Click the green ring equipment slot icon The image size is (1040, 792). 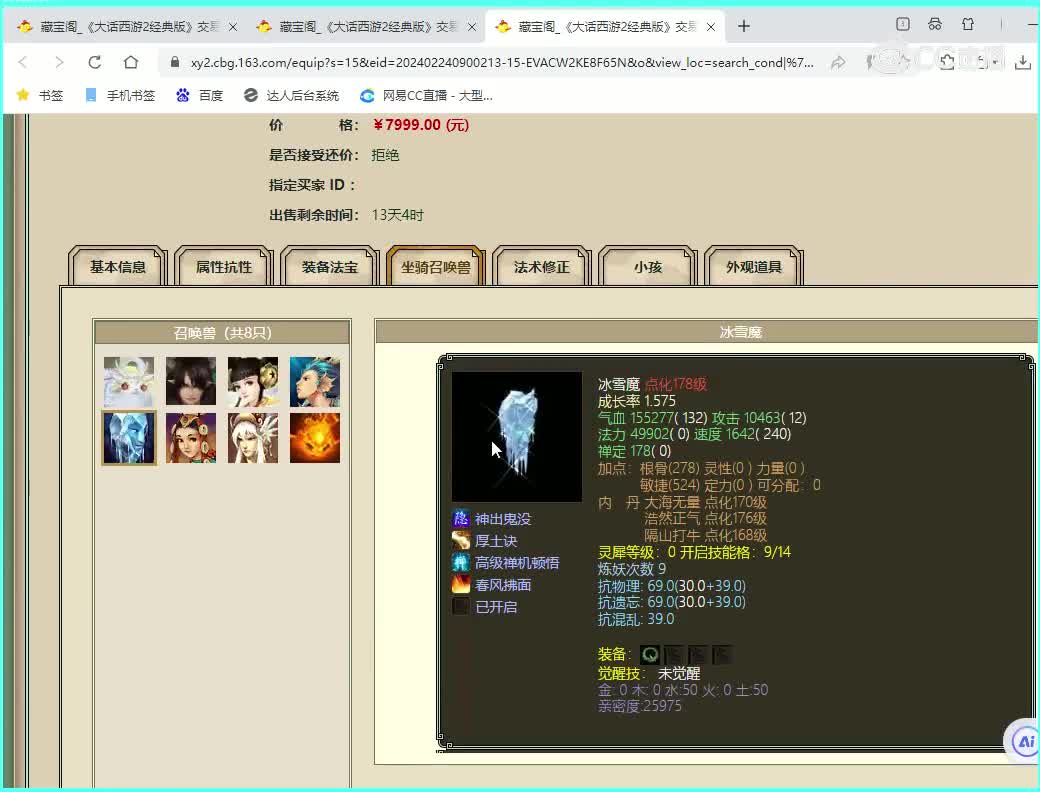pyautogui.click(x=649, y=655)
